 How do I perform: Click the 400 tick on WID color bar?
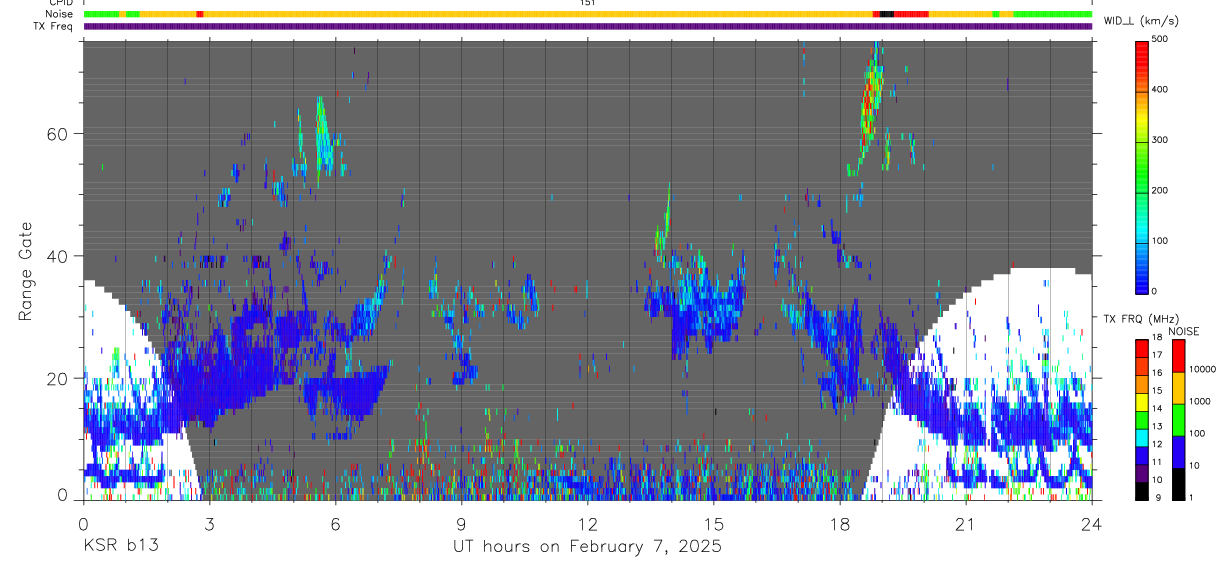[x=1160, y=90]
